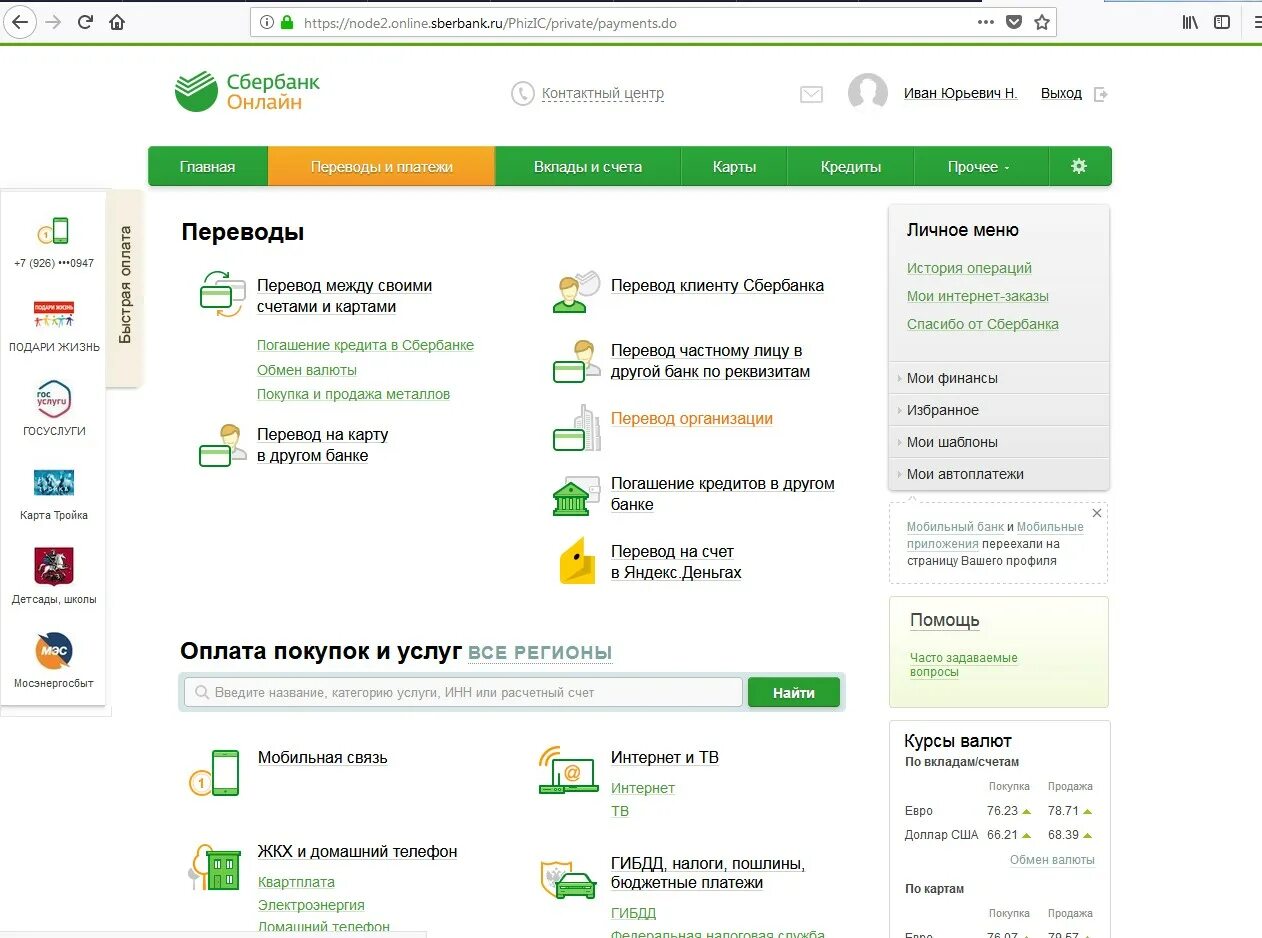Expand the Мои финансы section
The image size is (1262, 938).
(954, 377)
